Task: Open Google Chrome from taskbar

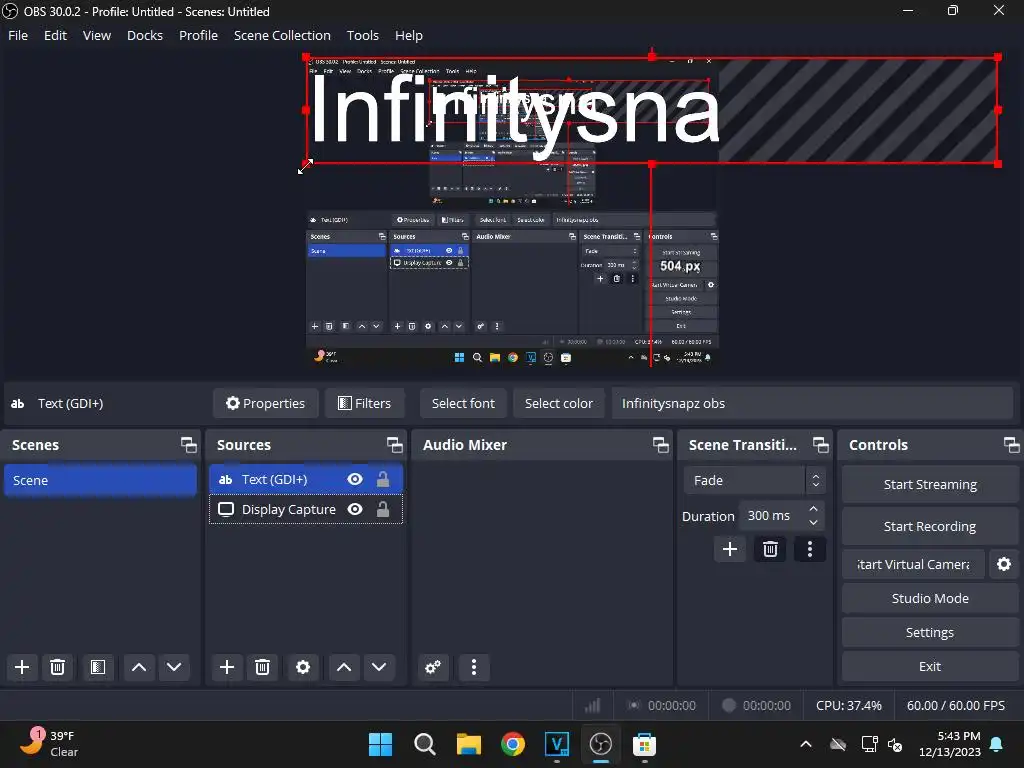Action: click(513, 744)
